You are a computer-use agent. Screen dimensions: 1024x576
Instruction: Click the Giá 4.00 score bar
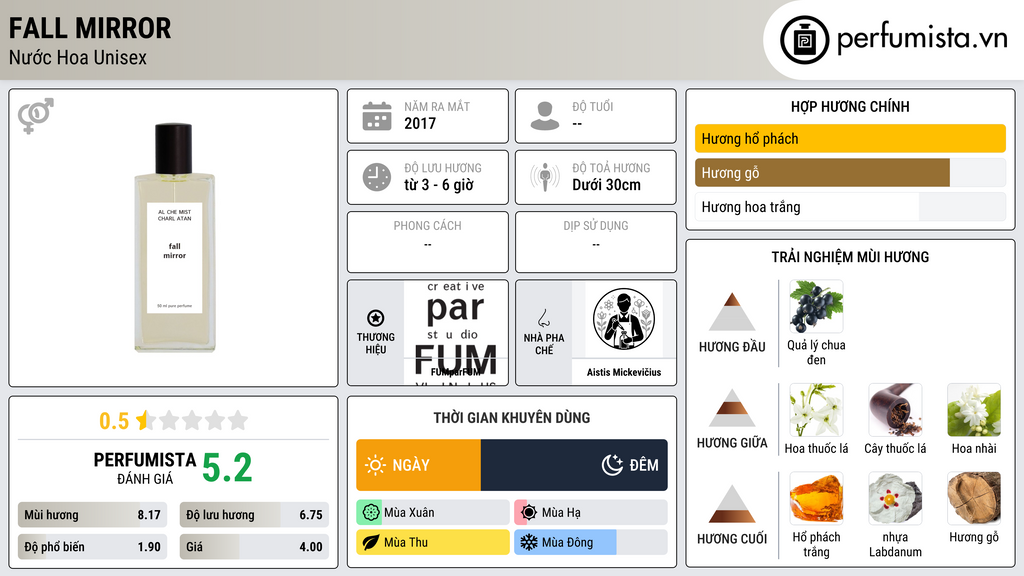pyautogui.click(x=254, y=547)
